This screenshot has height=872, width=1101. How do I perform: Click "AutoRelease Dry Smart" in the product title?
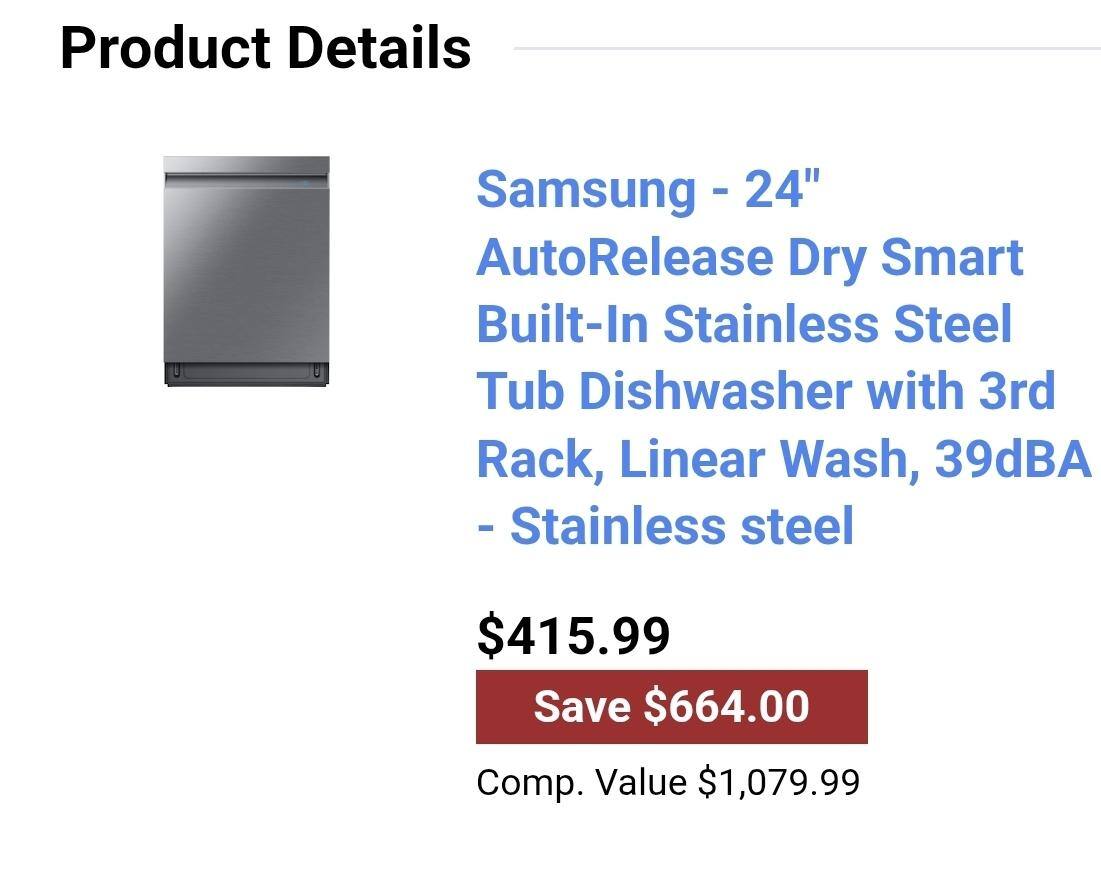click(749, 257)
